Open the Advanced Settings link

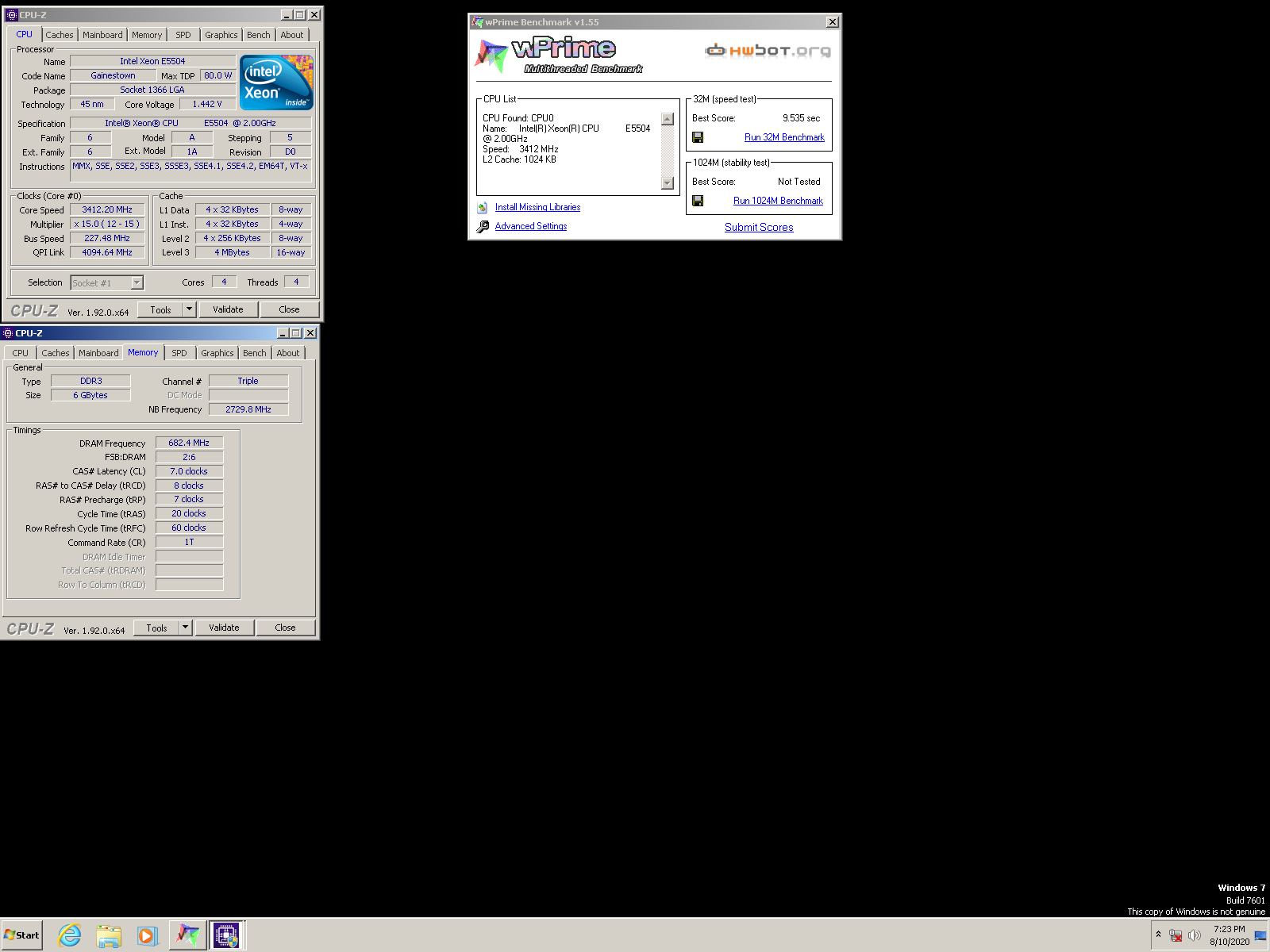click(531, 226)
